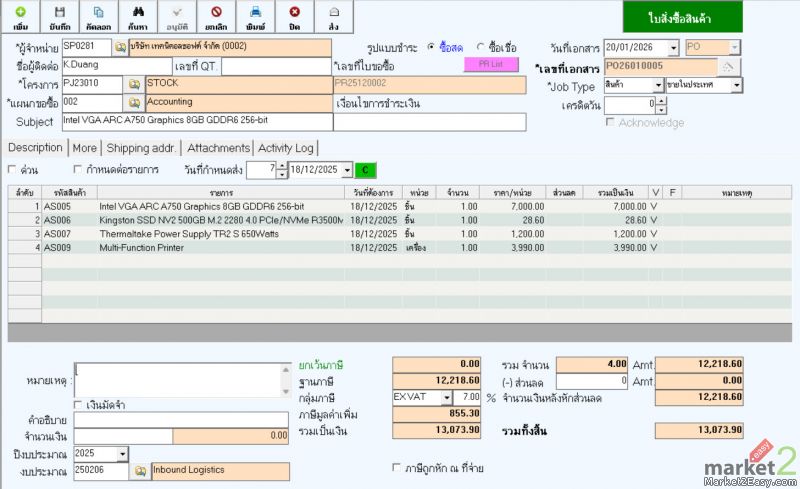The width and height of the screenshot is (800, 489).
Task: Click into the Subject text field
Action: [292, 121]
